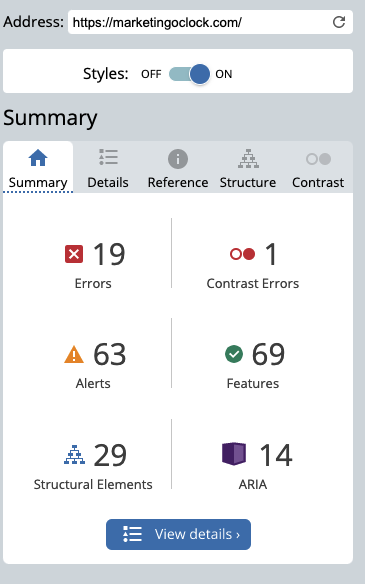Switch to the Details tab

(108, 167)
